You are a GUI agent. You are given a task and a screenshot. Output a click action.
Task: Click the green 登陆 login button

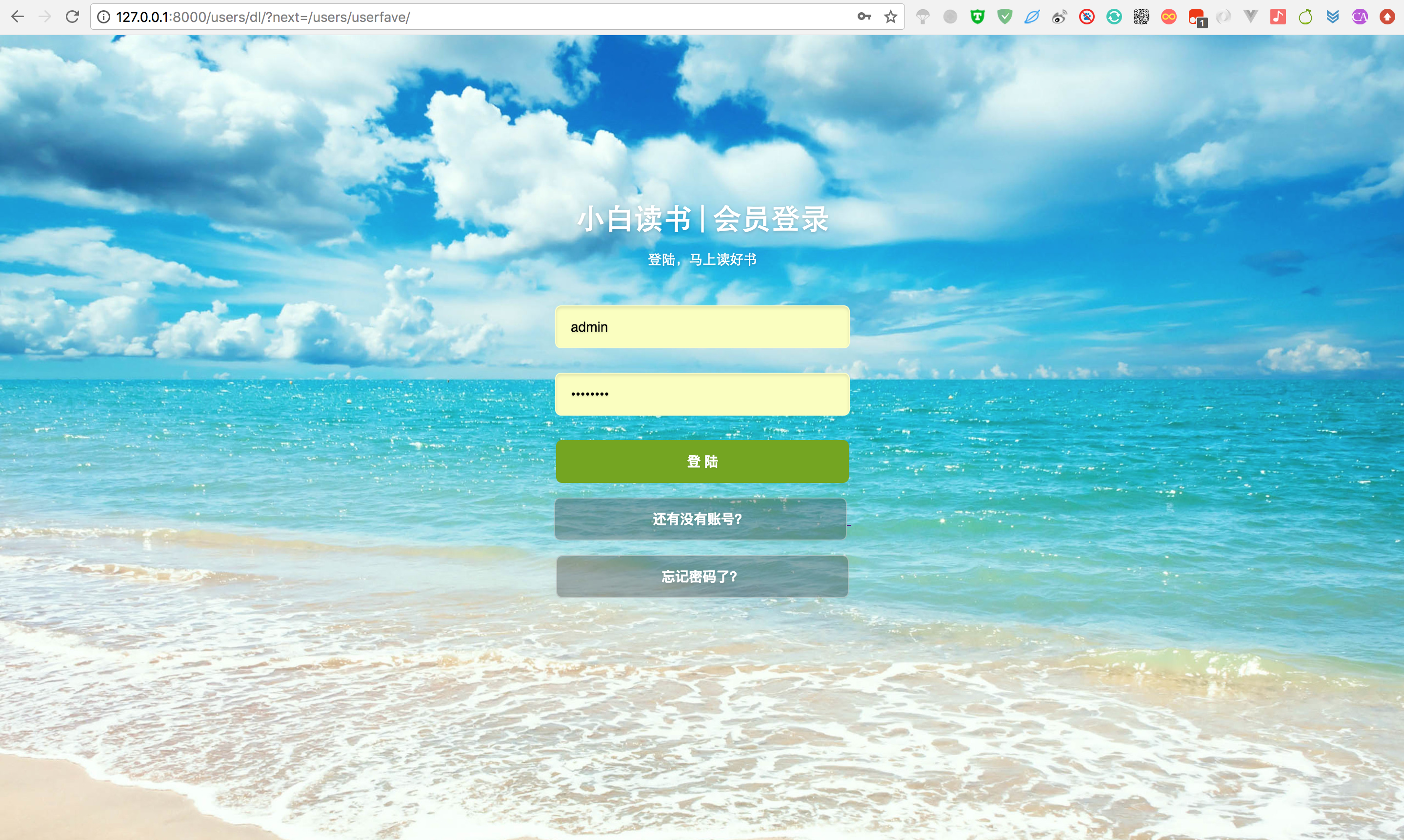(x=702, y=461)
